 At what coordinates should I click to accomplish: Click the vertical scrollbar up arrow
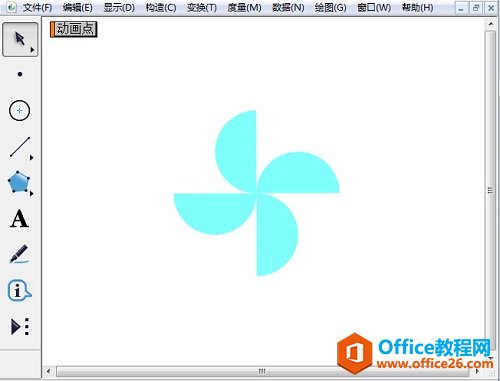491,24
